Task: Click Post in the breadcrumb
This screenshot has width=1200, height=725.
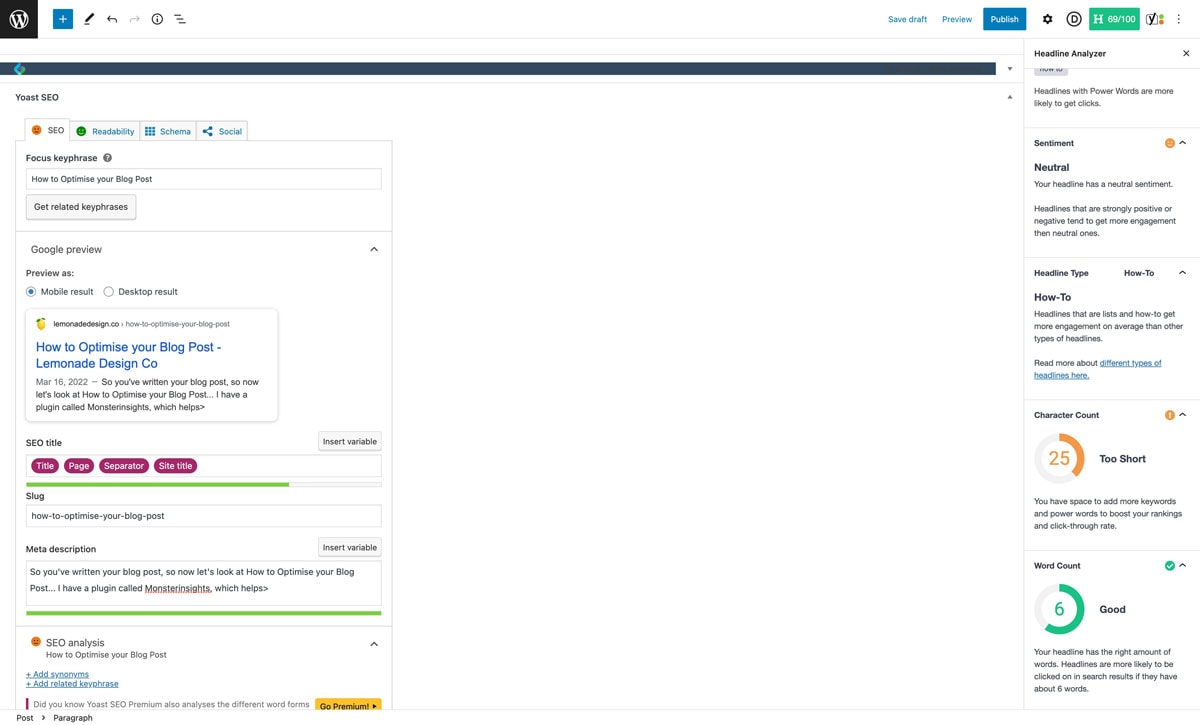Action: tap(25, 718)
